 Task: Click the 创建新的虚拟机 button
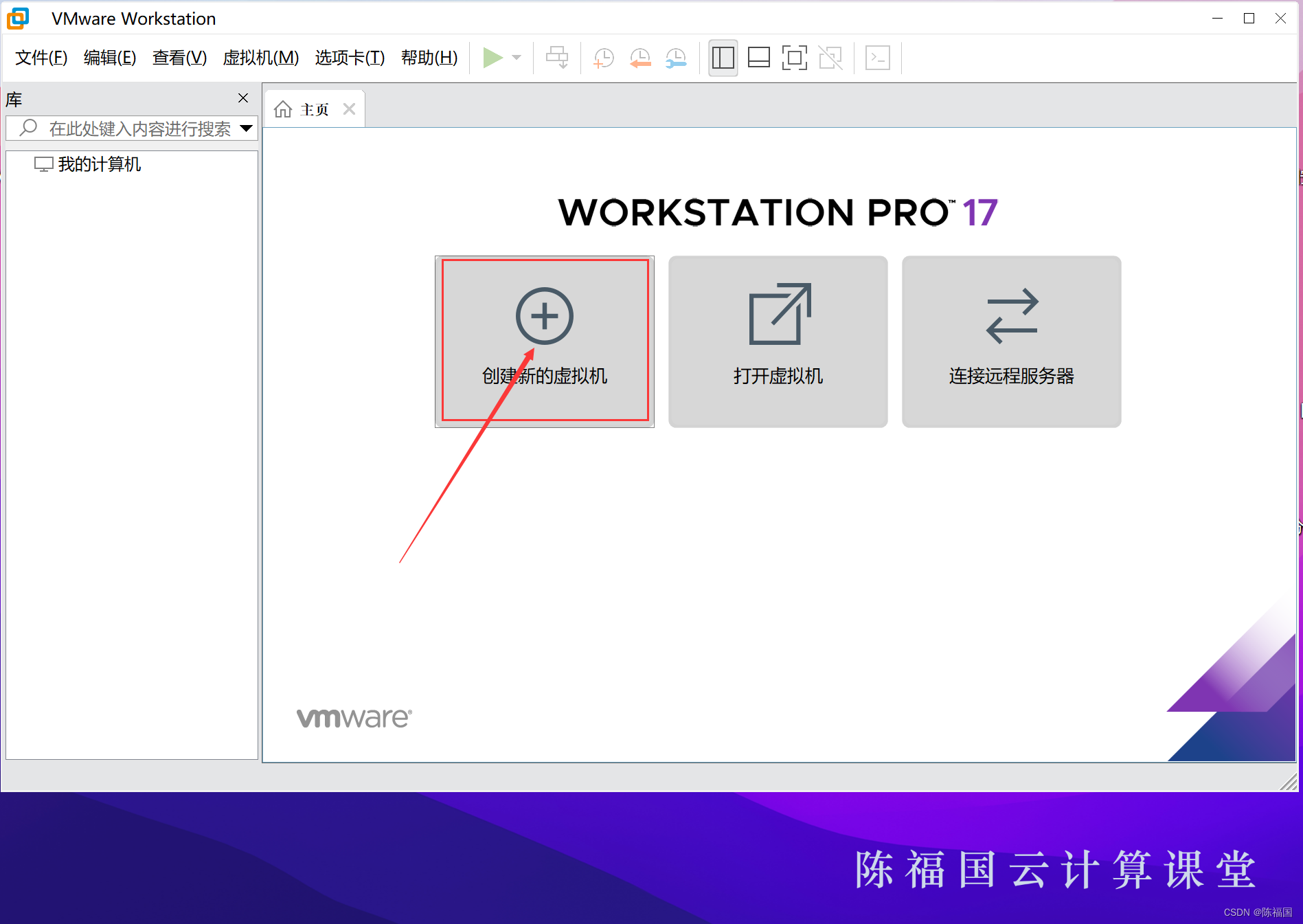pos(545,341)
